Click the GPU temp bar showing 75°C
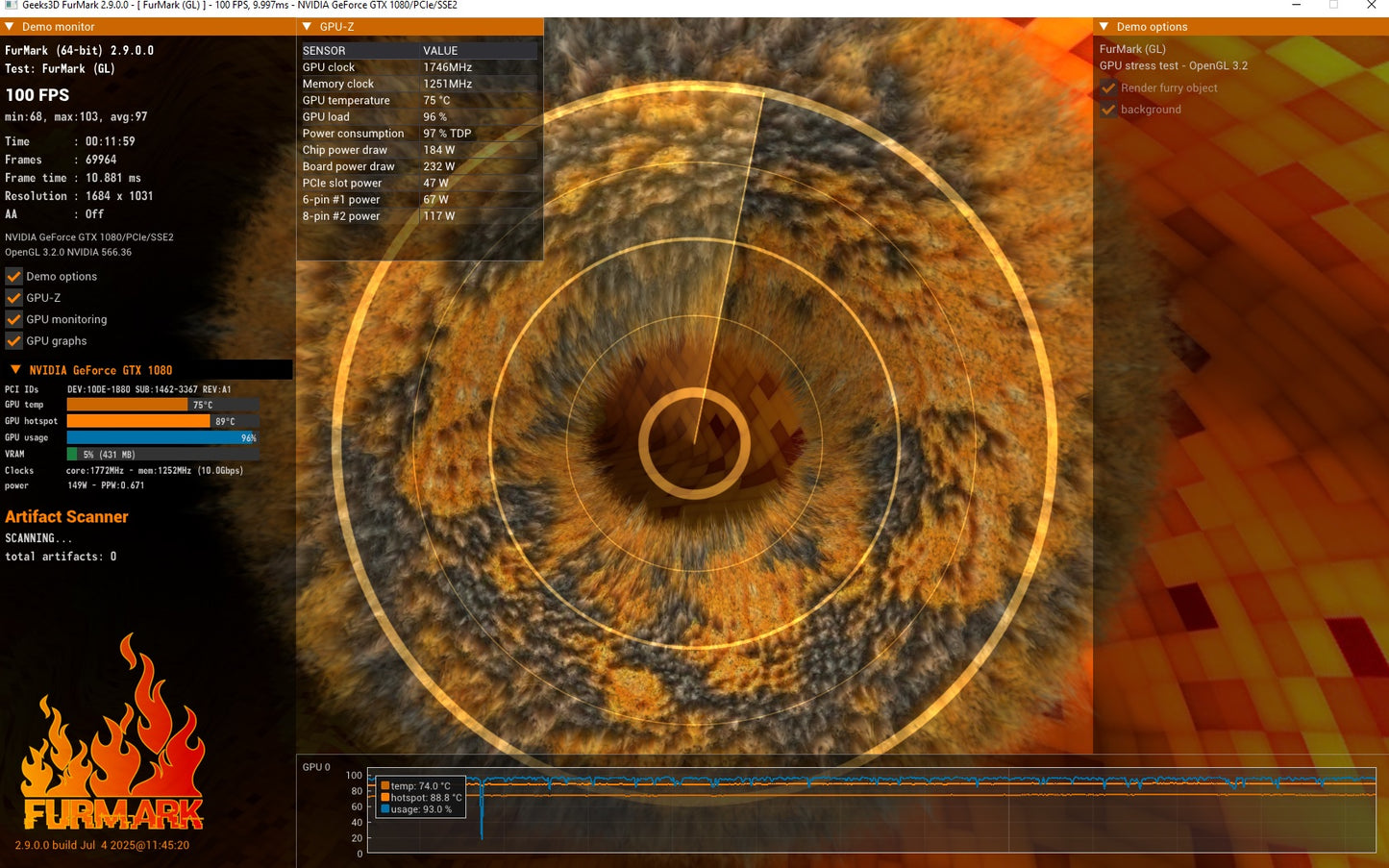This screenshot has width=1389, height=868. 163,405
